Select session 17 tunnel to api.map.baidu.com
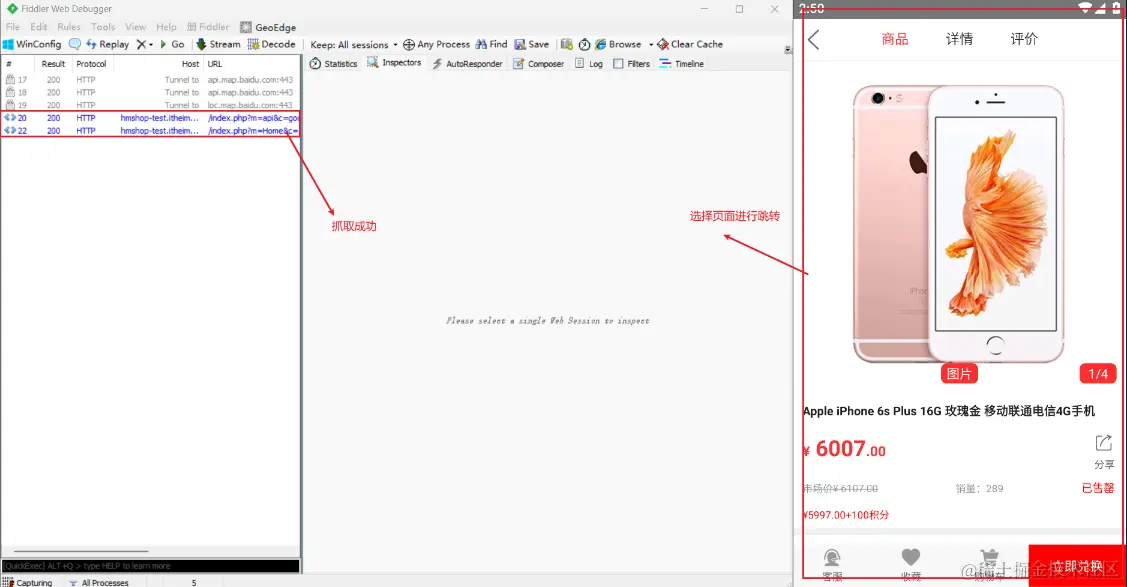This screenshot has height=587, width=1127. click(150, 80)
